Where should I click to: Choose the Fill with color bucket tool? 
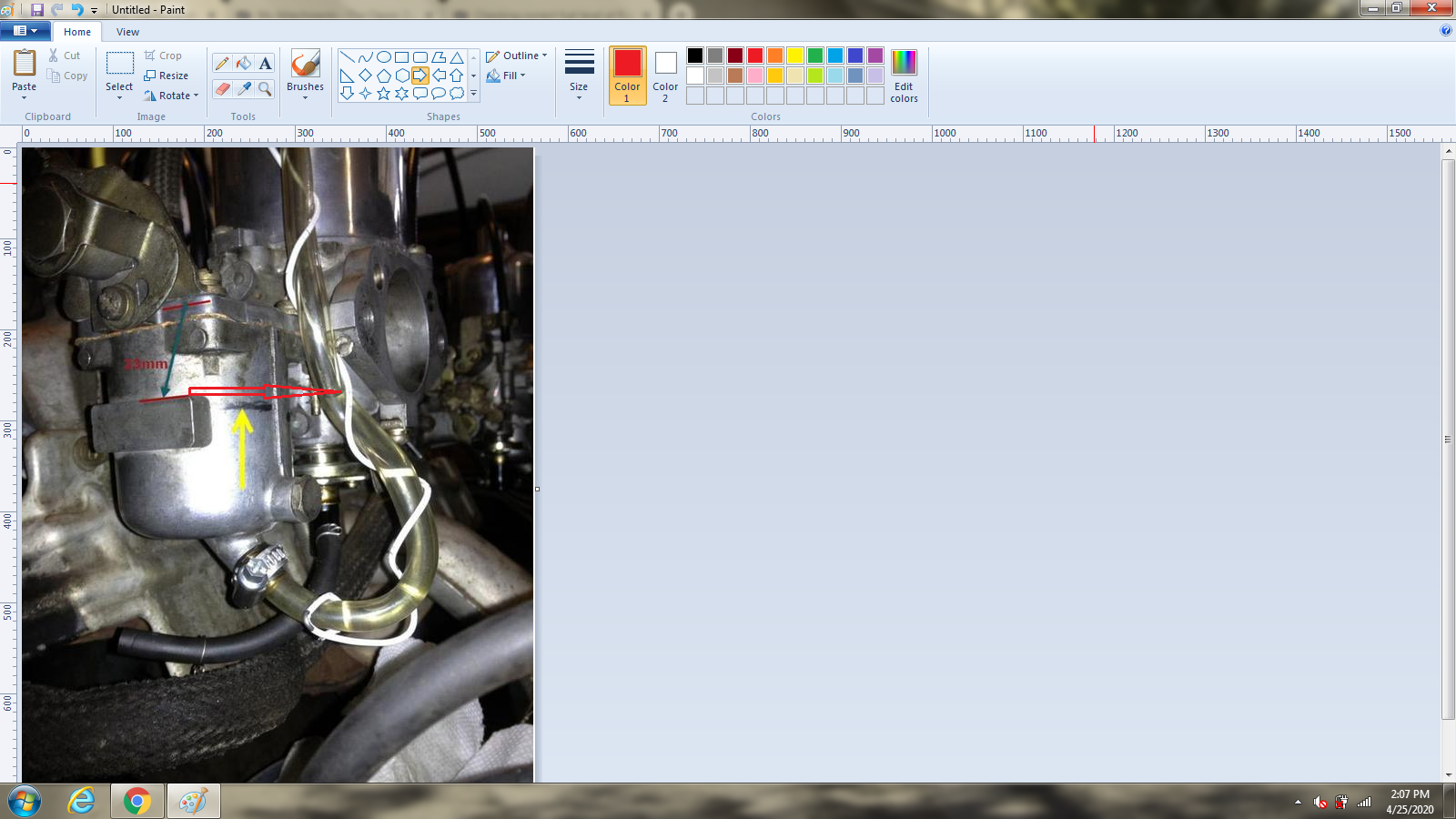pyautogui.click(x=244, y=63)
